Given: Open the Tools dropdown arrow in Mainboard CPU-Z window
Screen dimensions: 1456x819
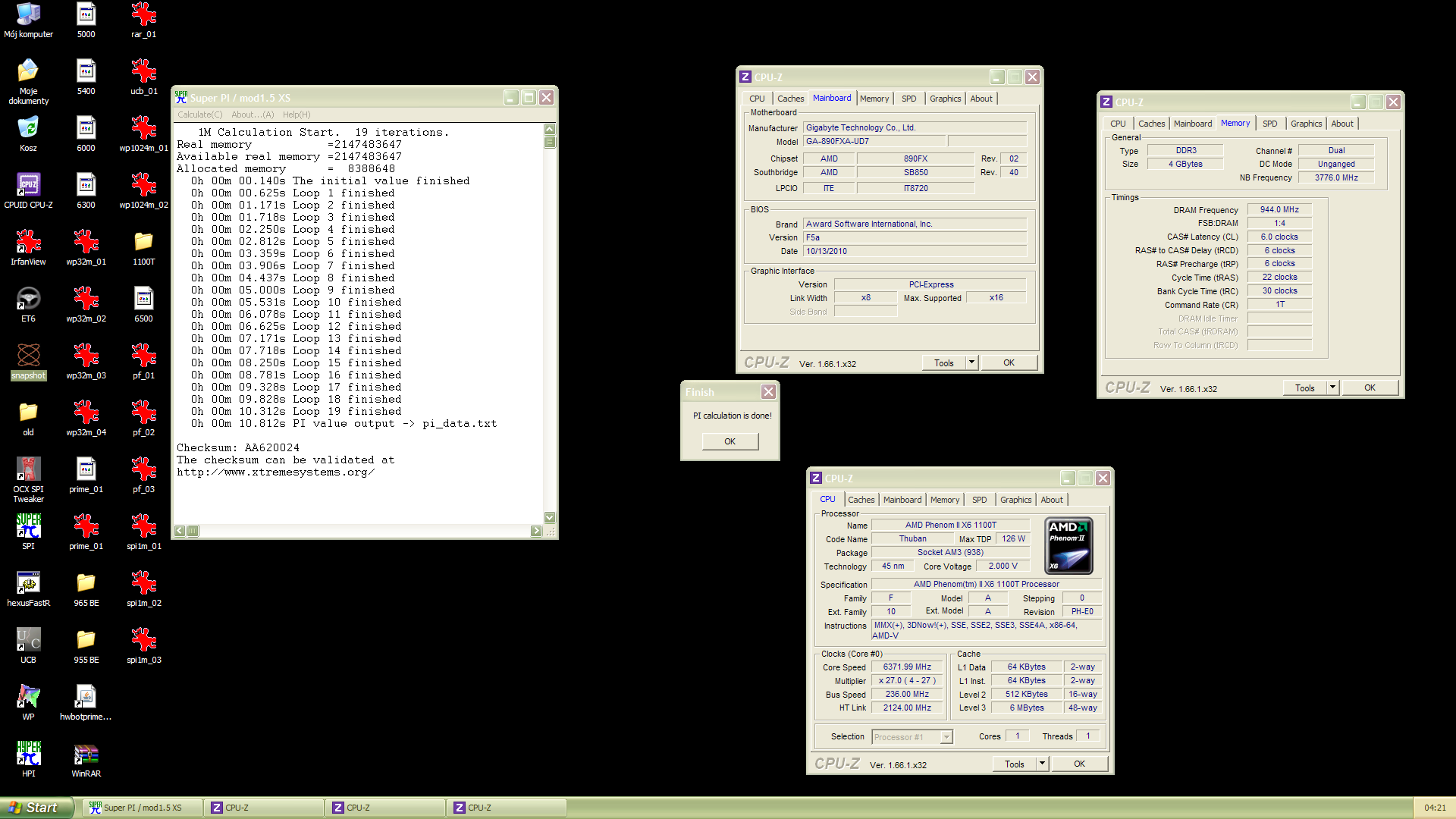Looking at the screenshot, I should click(x=971, y=362).
